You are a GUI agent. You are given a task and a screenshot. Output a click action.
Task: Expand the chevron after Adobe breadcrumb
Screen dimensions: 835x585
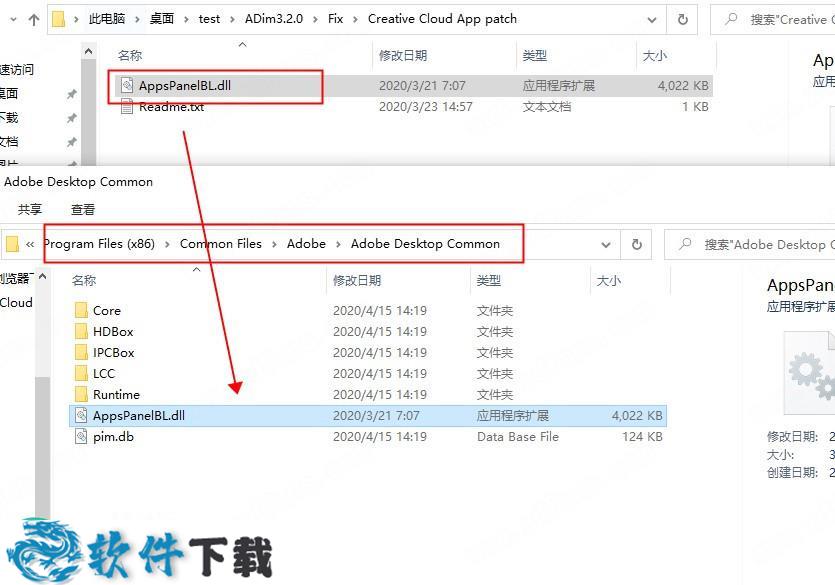338,244
